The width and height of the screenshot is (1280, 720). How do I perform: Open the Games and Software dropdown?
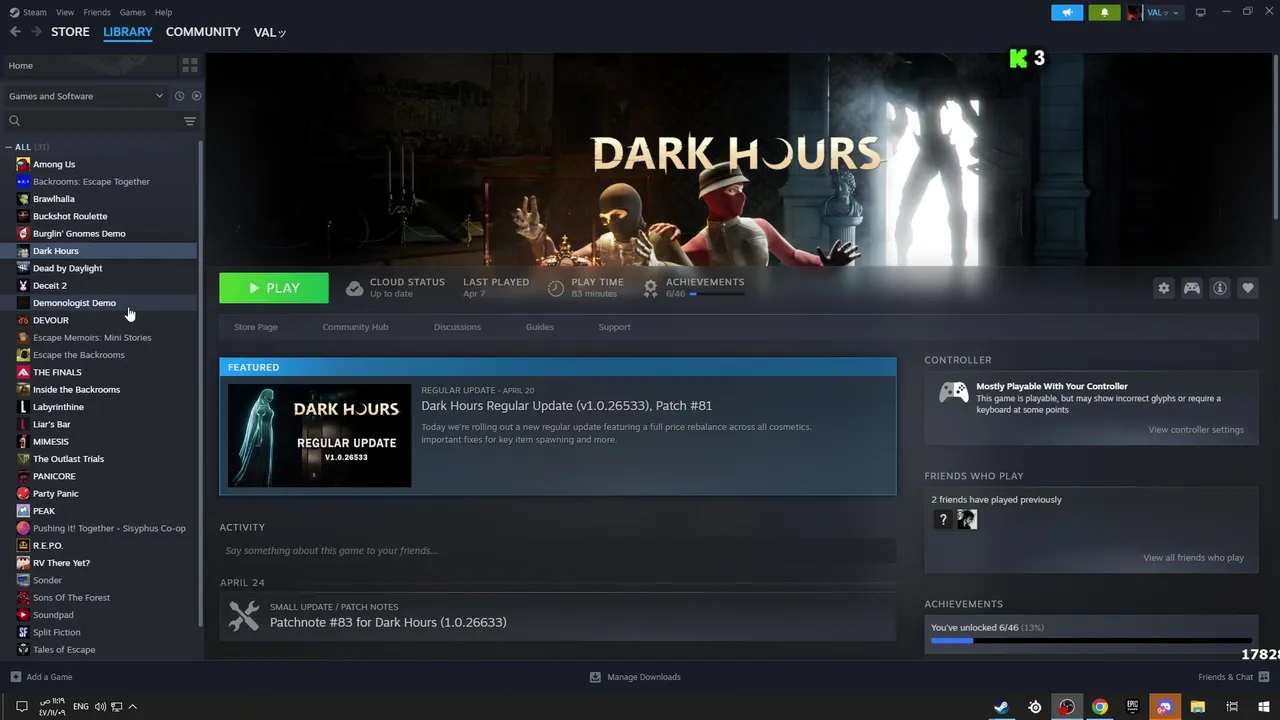(85, 96)
